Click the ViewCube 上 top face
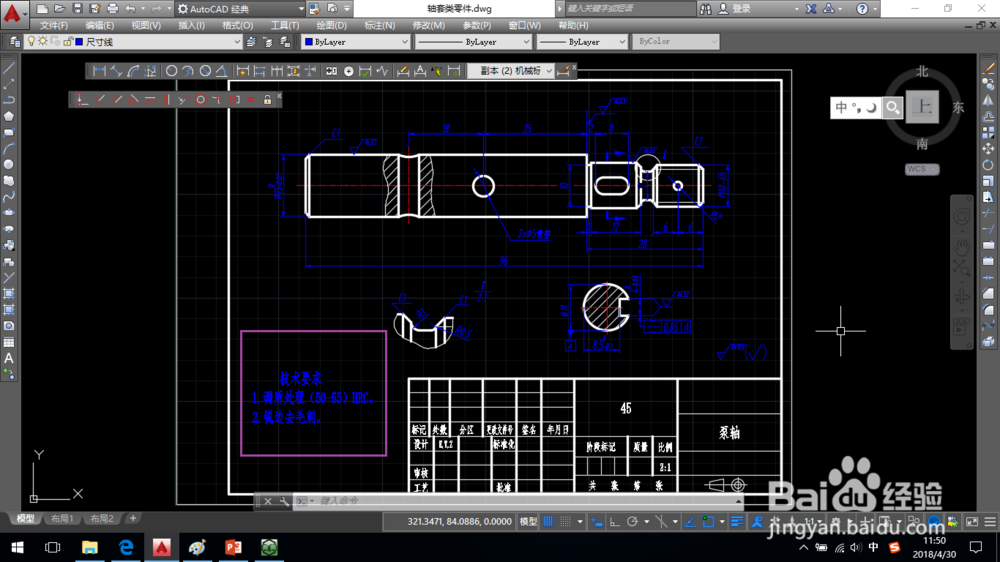1000x562 pixels. tap(922, 107)
